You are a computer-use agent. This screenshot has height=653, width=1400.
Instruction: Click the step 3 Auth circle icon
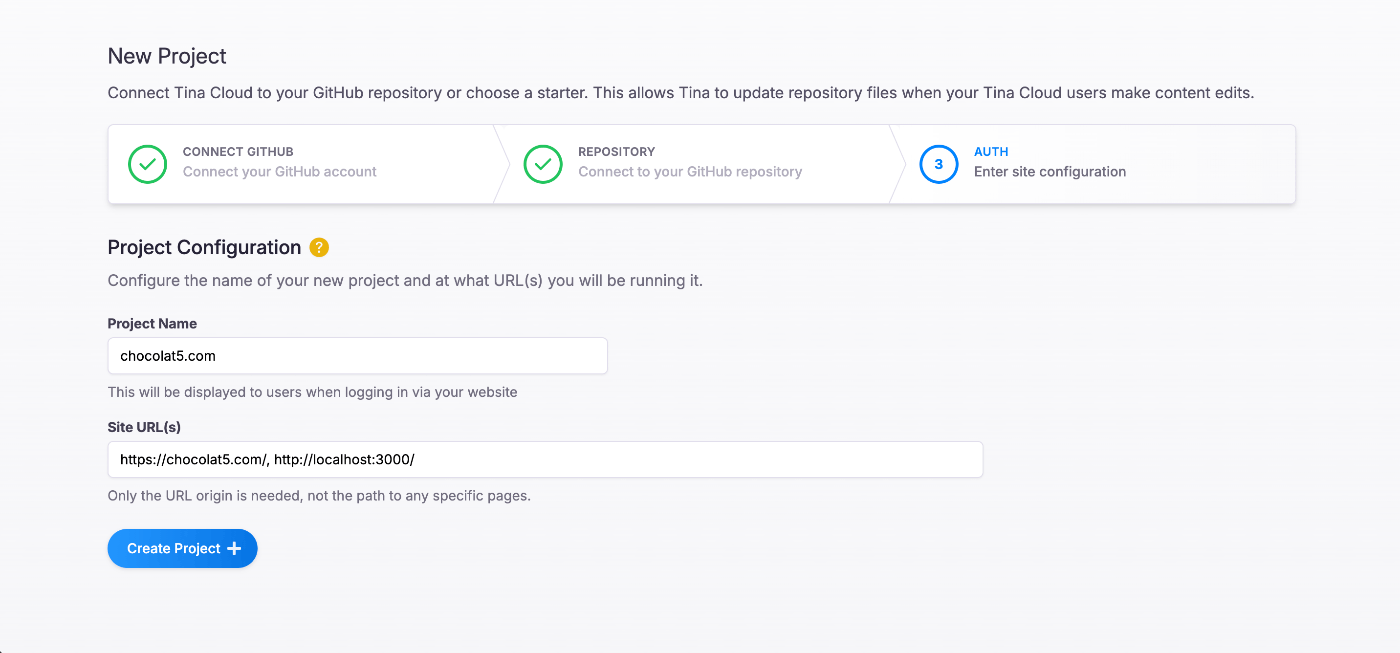(x=939, y=164)
